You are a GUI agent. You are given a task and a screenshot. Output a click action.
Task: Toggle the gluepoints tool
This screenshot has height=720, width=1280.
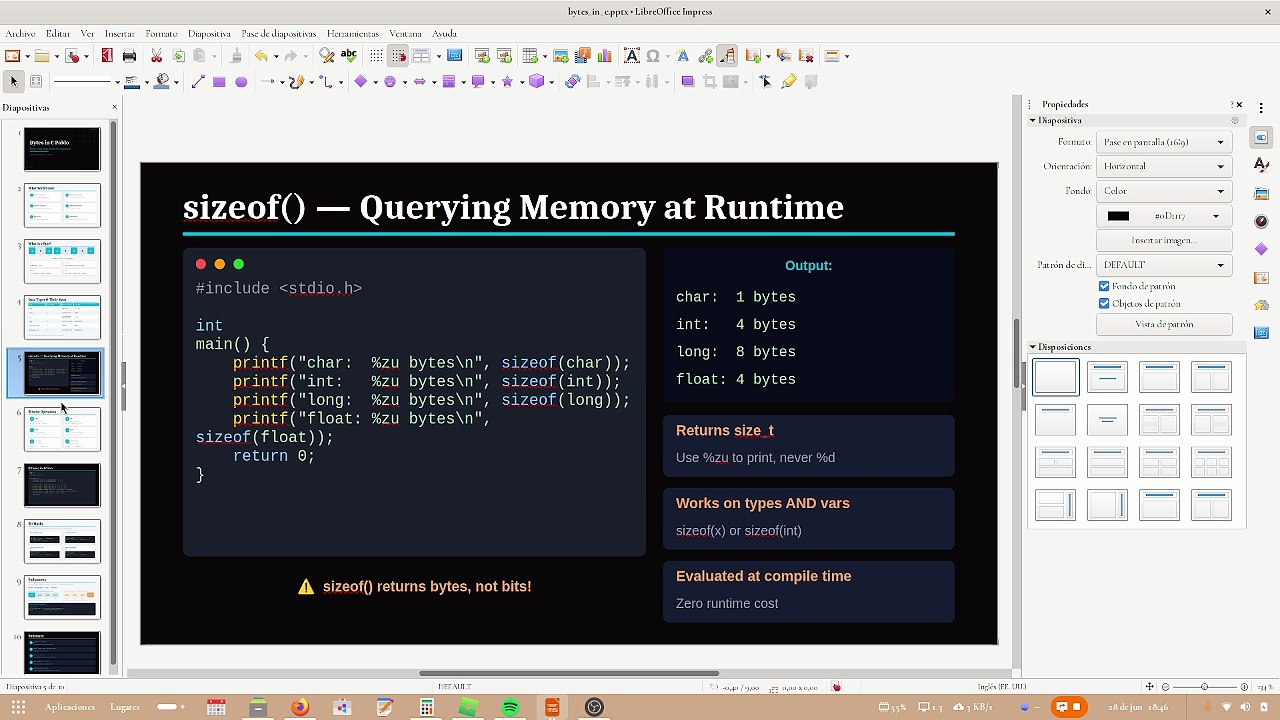tap(789, 82)
